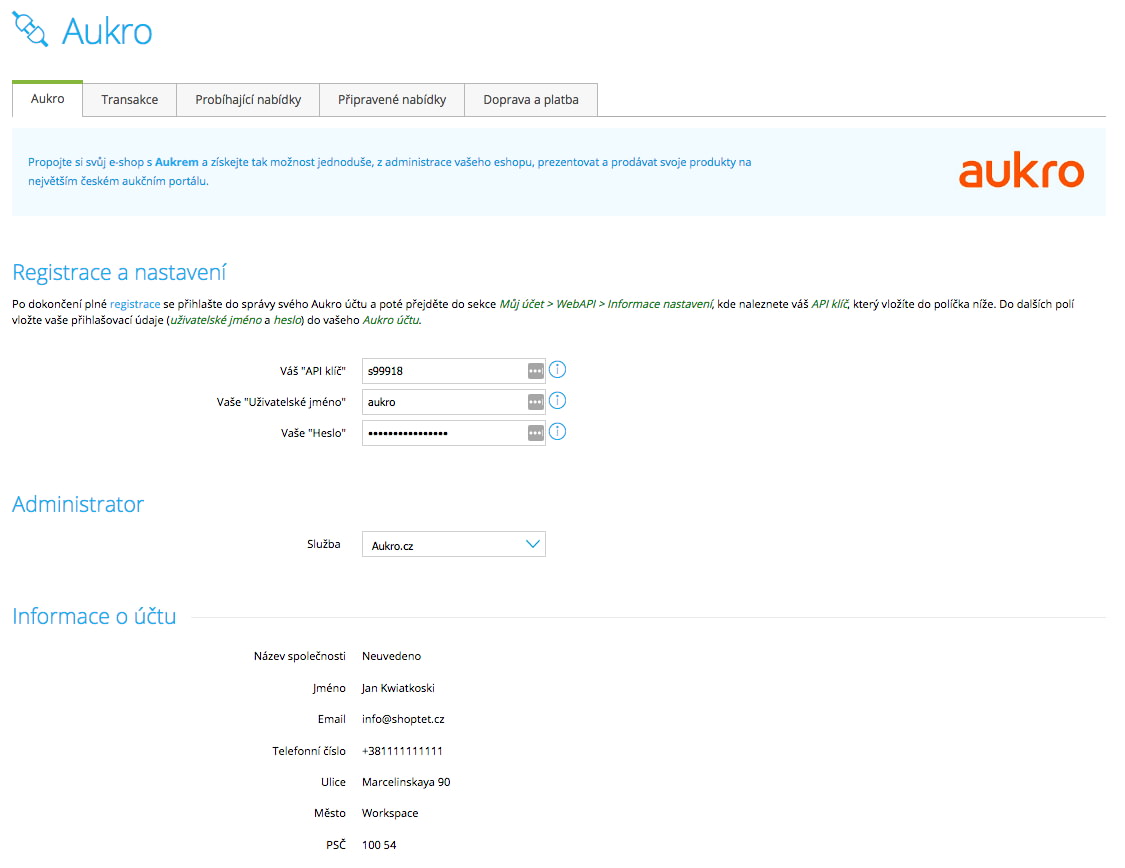1125x868 pixels.
Task: Click the Aukro plug icon in header
Action: tap(30, 30)
